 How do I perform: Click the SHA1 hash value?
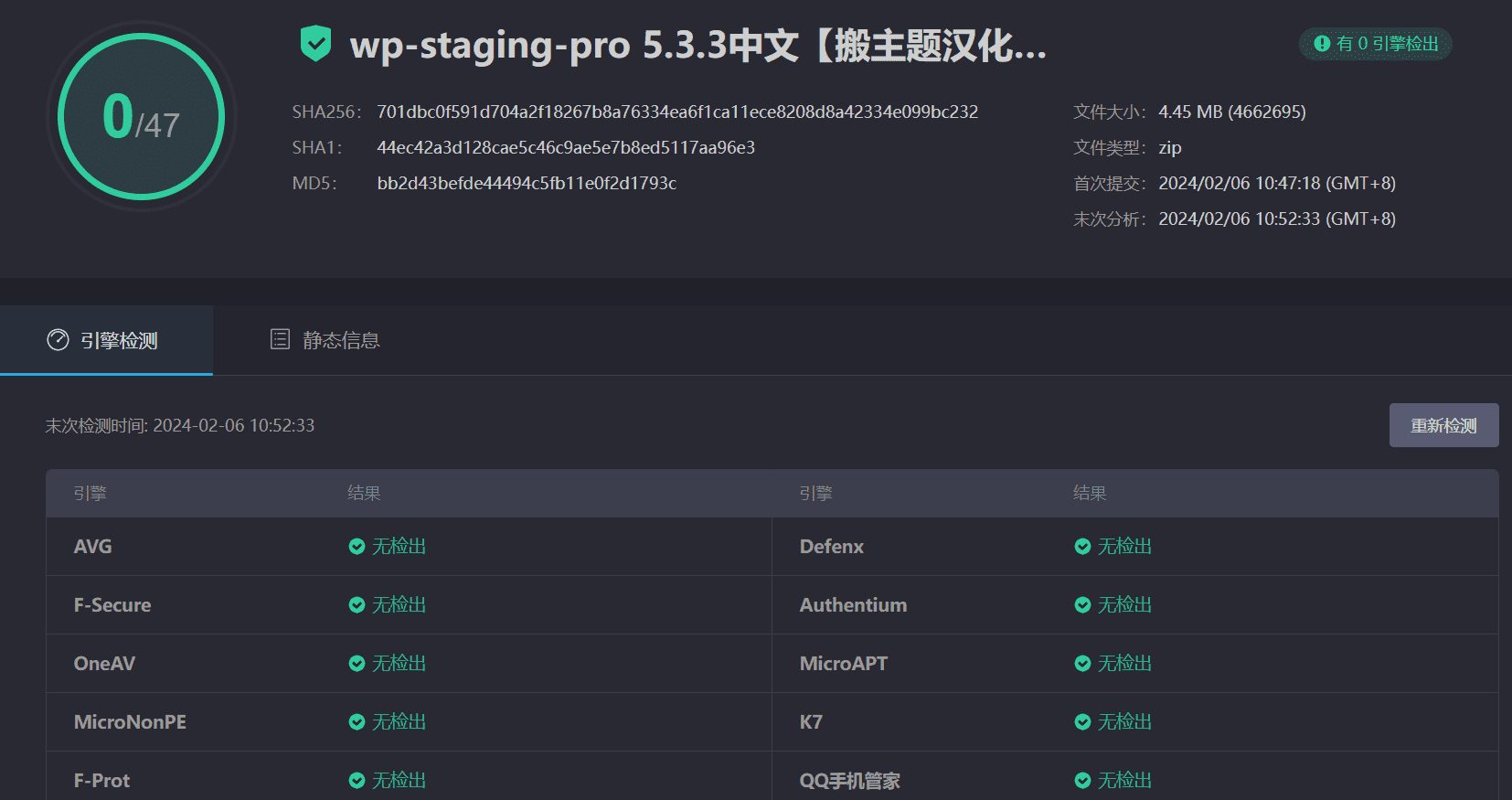point(566,147)
